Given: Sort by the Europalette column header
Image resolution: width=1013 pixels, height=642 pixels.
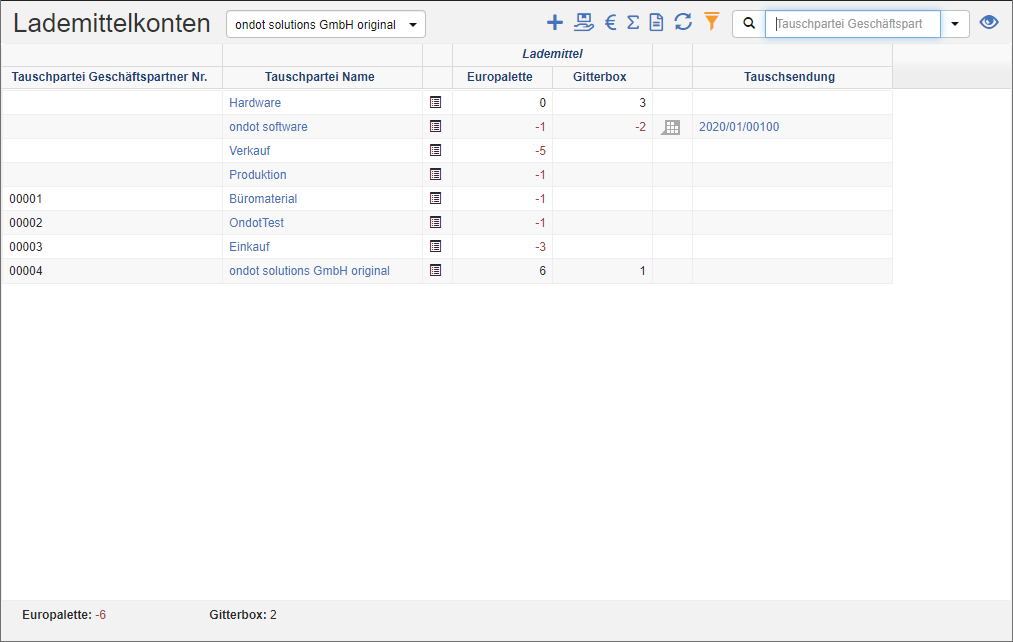Looking at the screenshot, I should pos(501,77).
